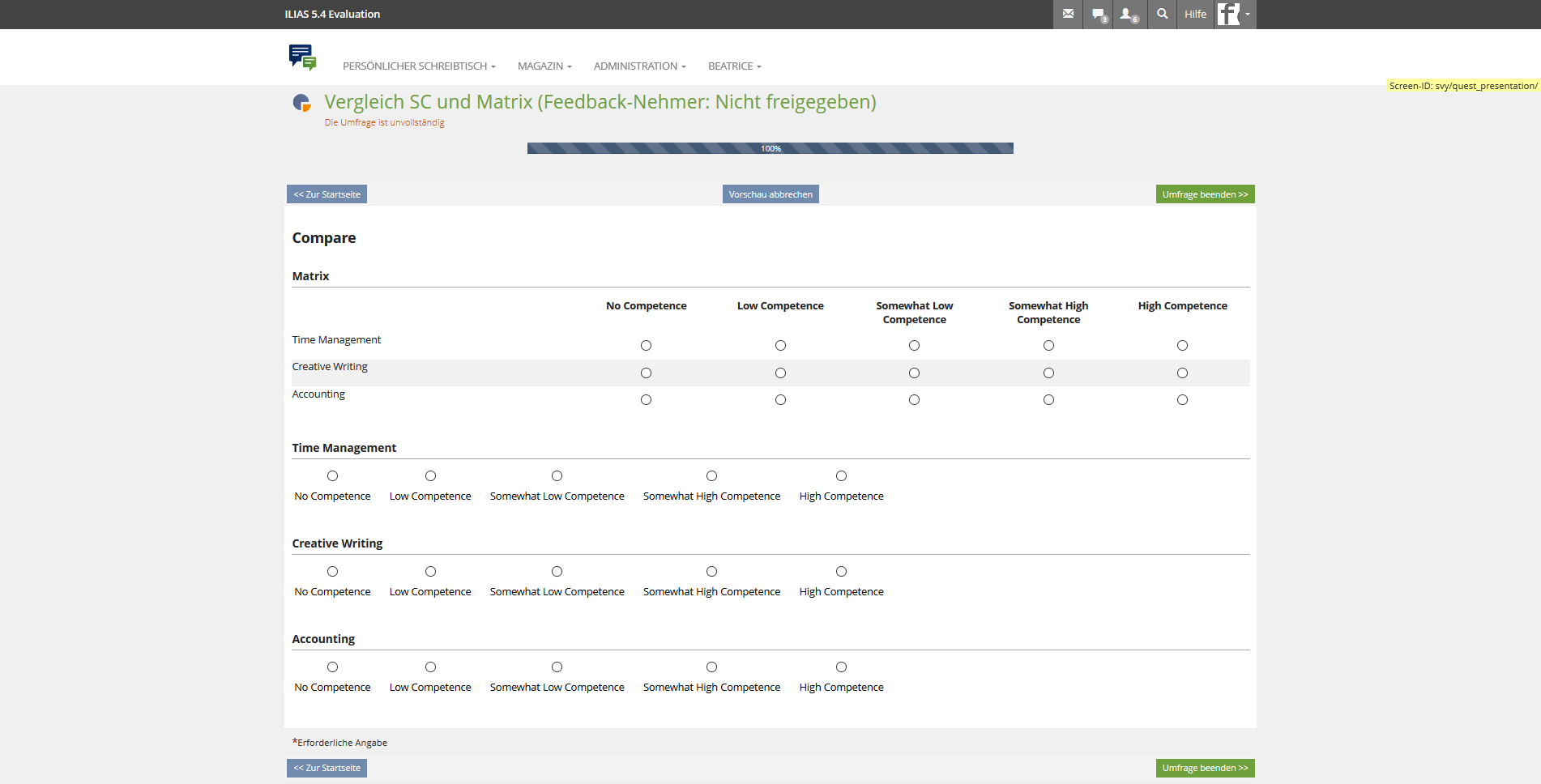Open chat notifications speech bubble icon
Image resolution: width=1541 pixels, height=784 pixels.
(1099, 14)
